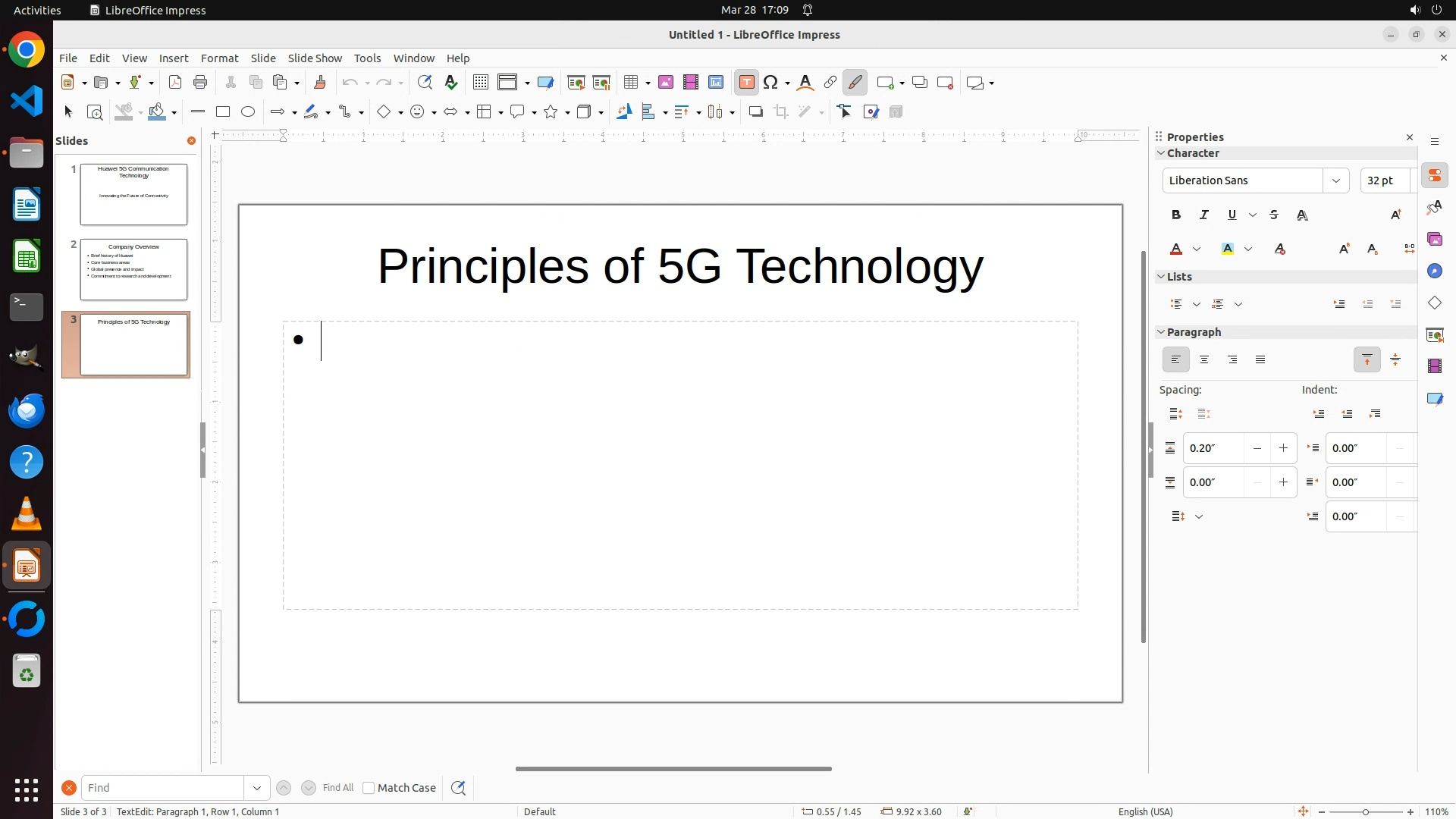The height and width of the screenshot is (819, 1456).
Task: Open the Find field history dropdown
Action: [x=257, y=788]
